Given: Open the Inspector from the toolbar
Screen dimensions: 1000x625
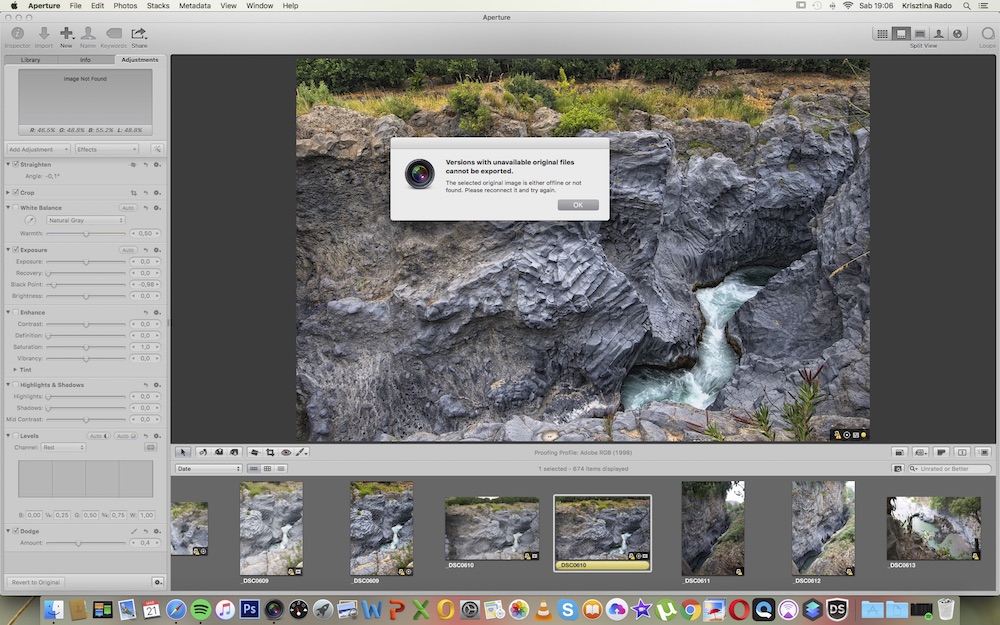Looking at the screenshot, I should pyautogui.click(x=17, y=34).
